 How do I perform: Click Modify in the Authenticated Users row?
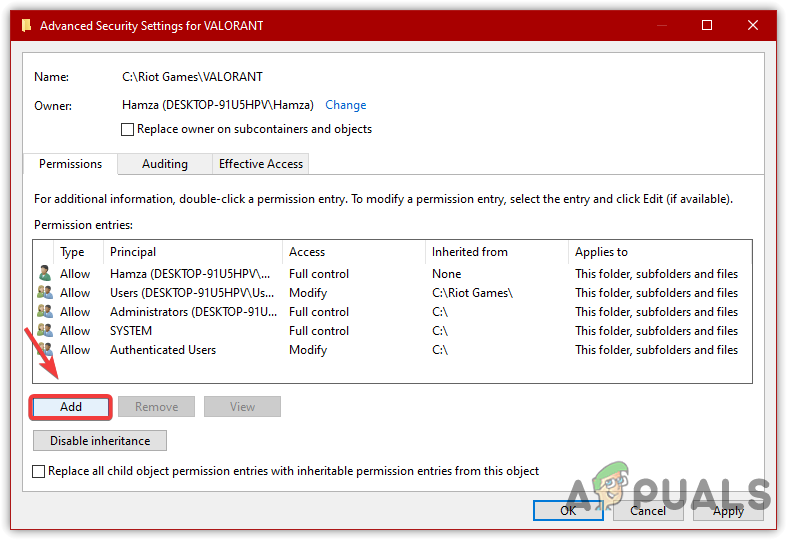coord(308,350)
